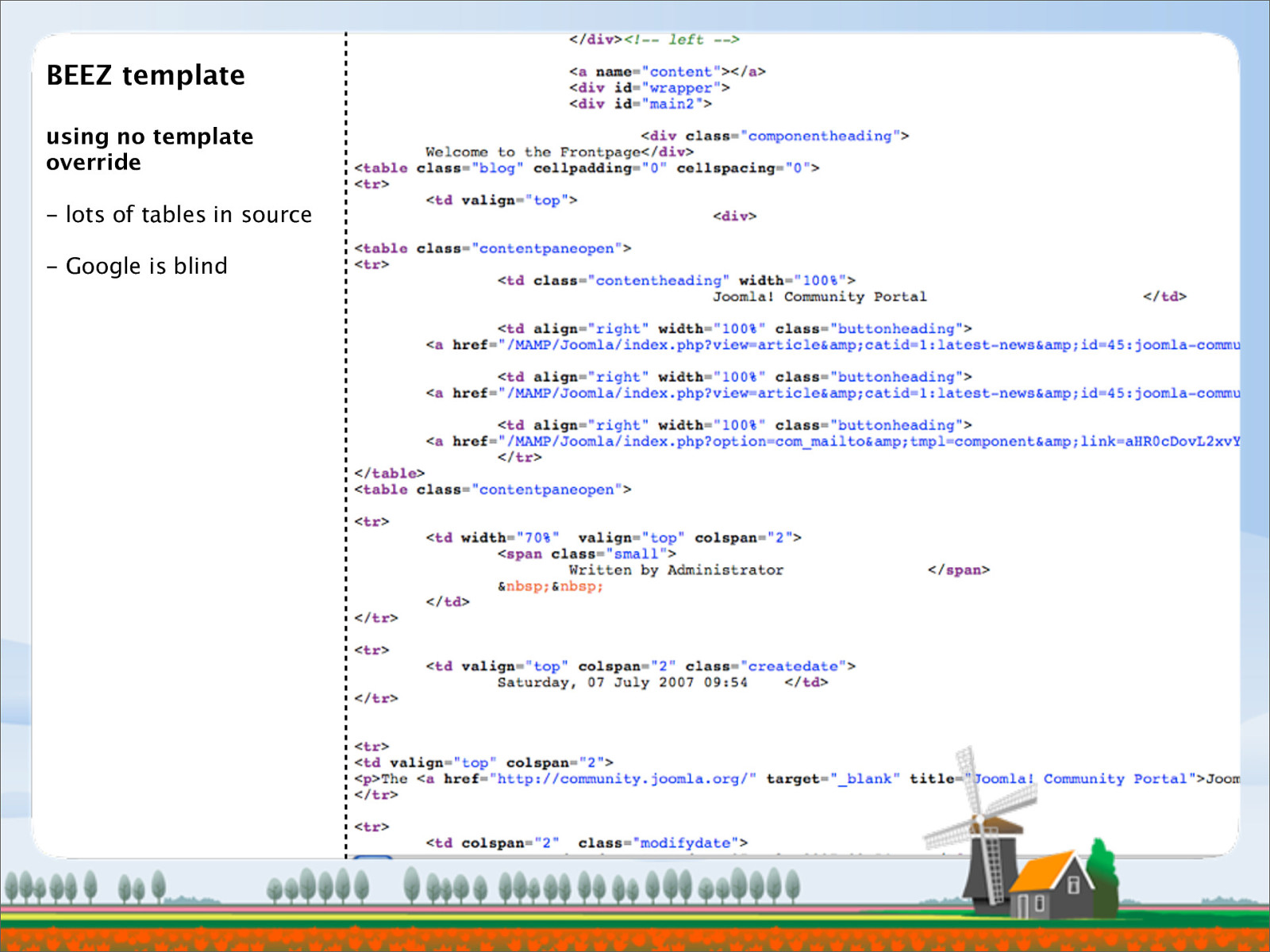The height and width of the screenshot is (952, 1270).
Task: Click the '&nbsp;&nbsp;' entity line
Action: (550, 586)
